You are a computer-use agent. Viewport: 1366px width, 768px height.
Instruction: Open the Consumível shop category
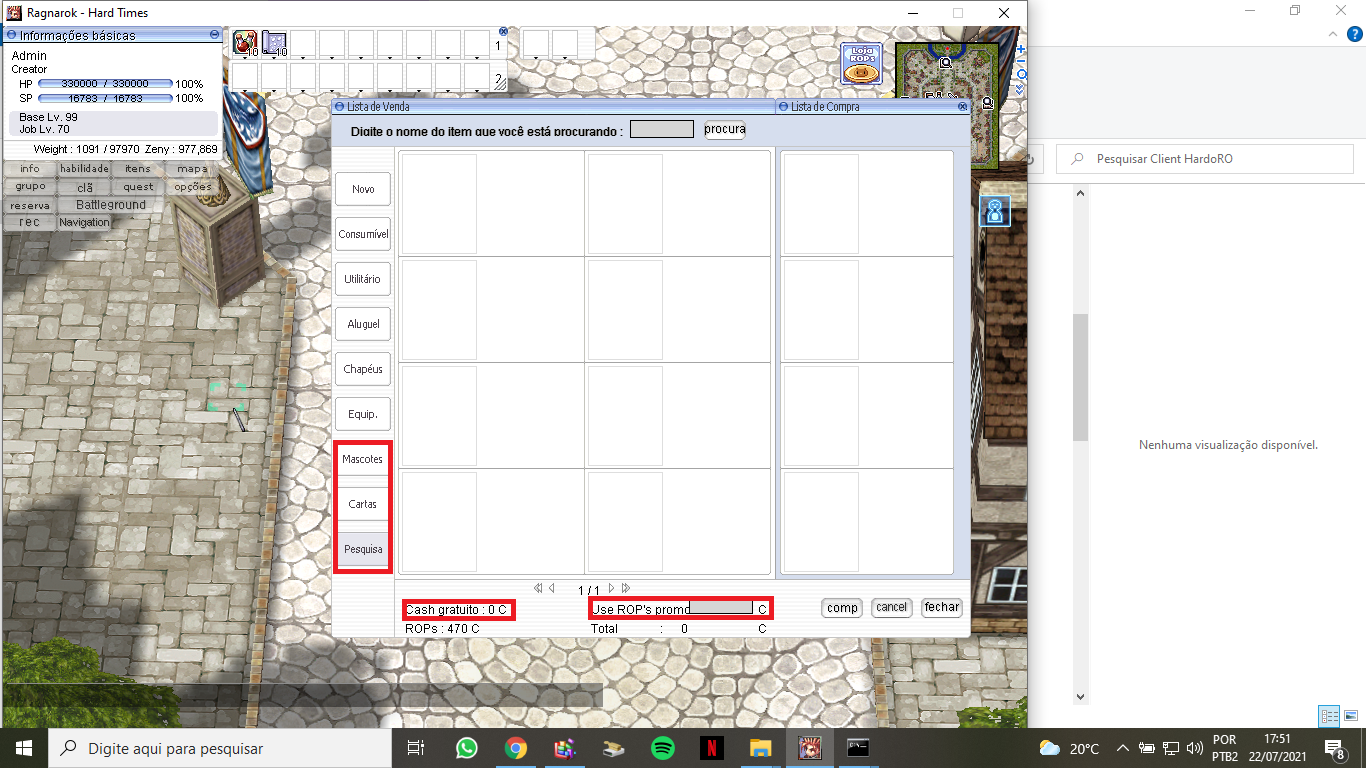(363, 234)
